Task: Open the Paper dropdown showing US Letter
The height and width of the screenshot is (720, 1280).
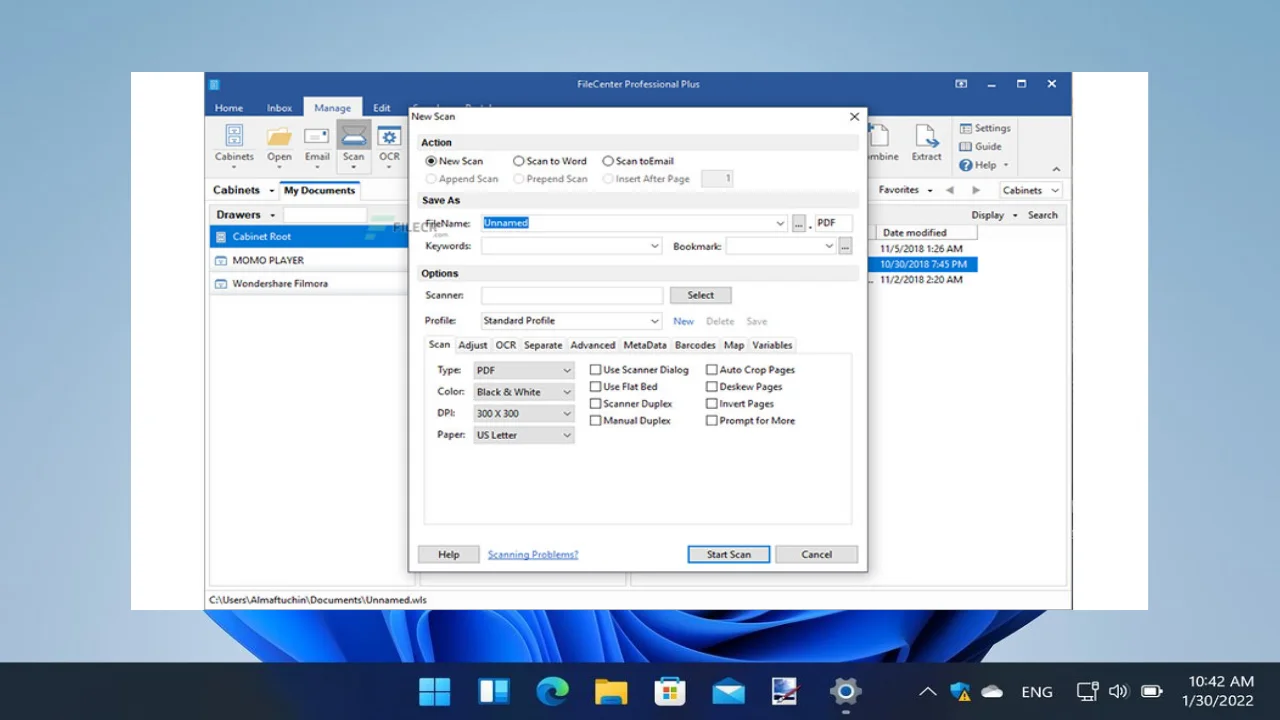Action: (x=524, y=436)
